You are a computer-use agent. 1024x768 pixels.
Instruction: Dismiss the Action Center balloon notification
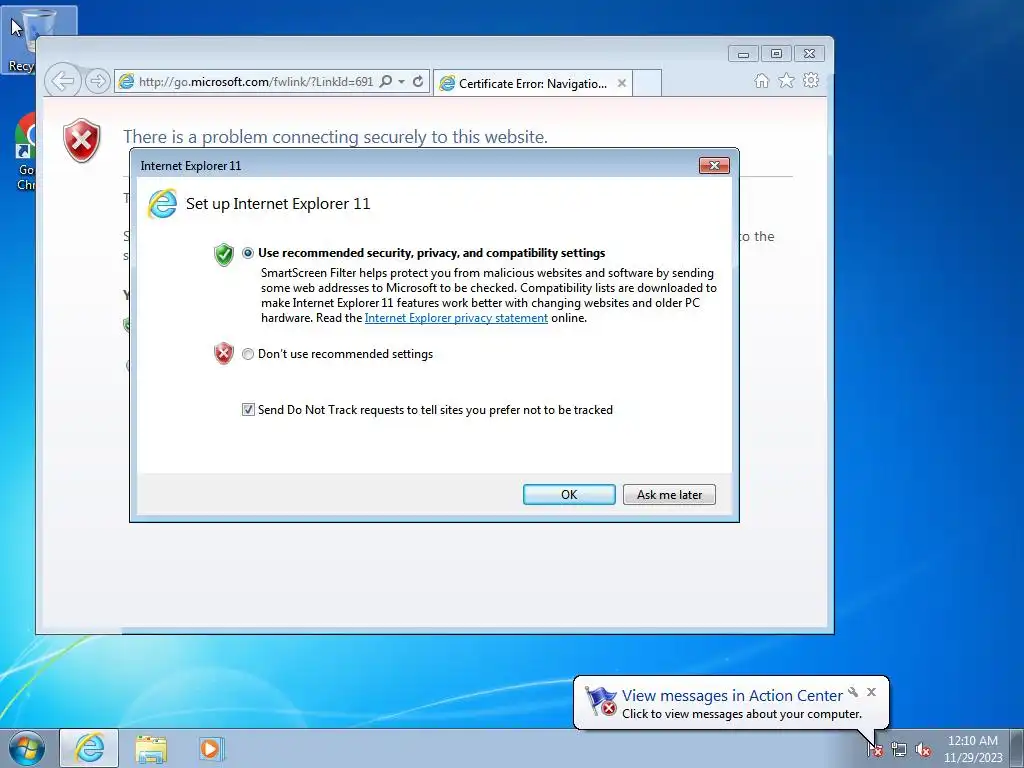coord(871,692)
